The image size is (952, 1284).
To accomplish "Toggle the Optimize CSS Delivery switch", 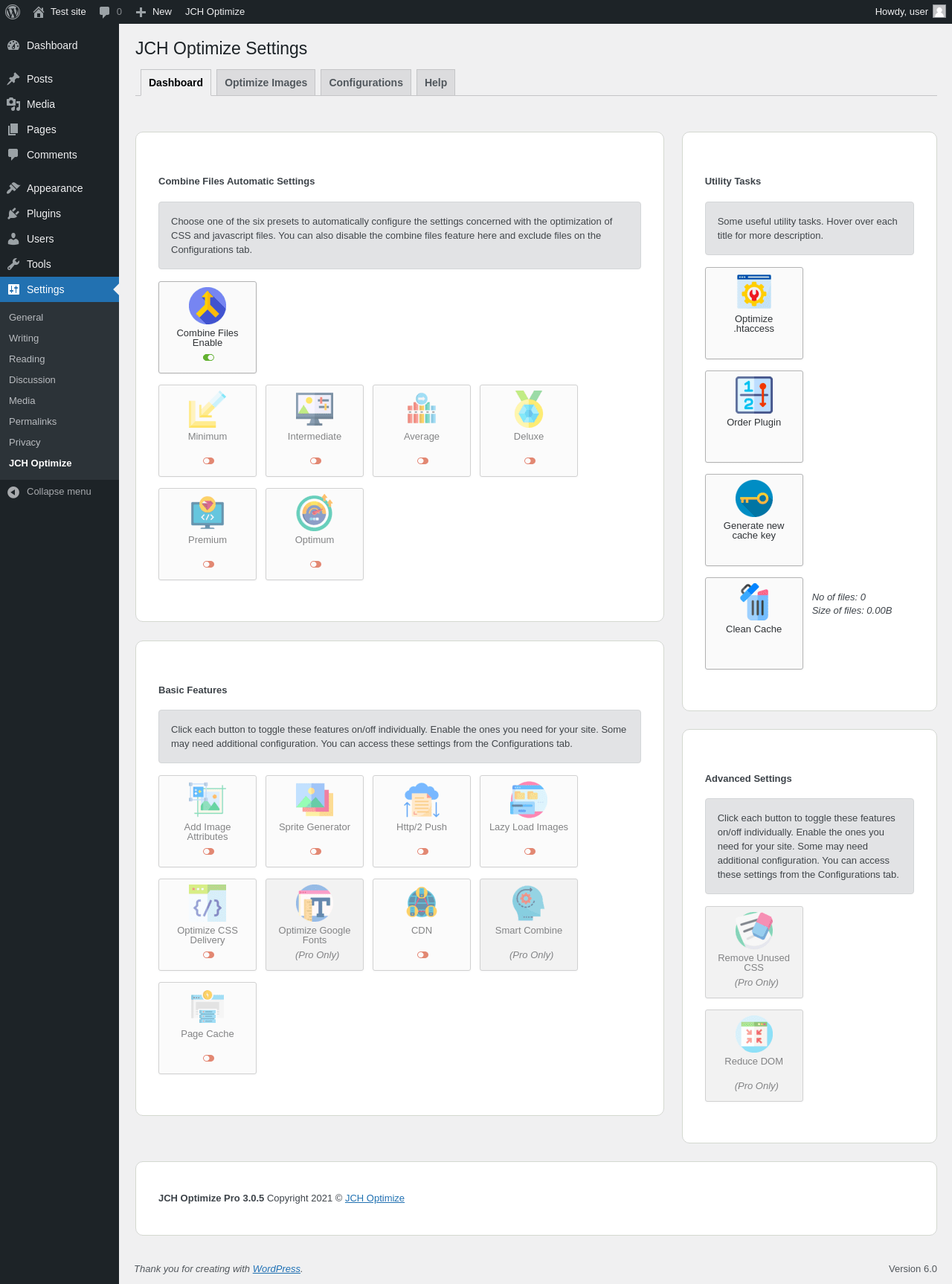I will (208, 955).
